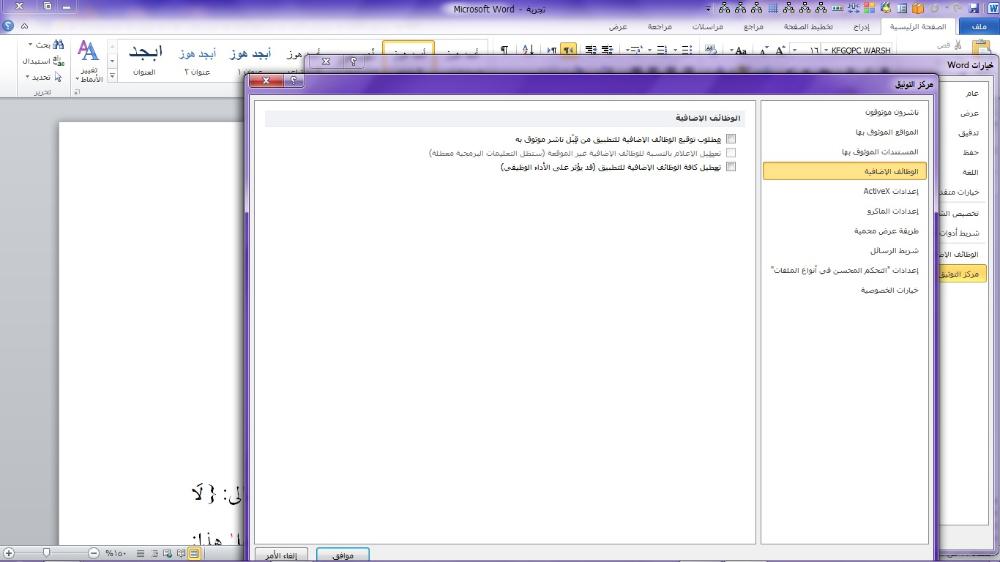Click the Decrease Indent icon
This screenshot has height=562, width=1000.
(x=607, y=50)
